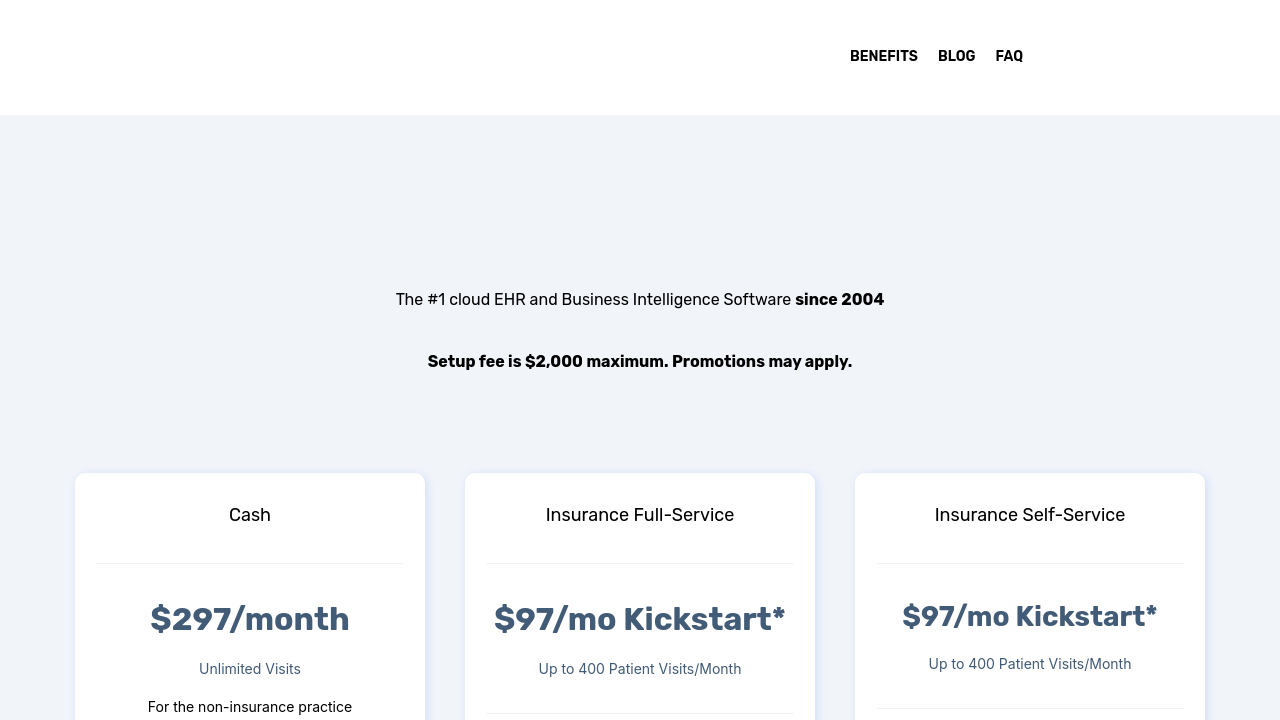1280x720 pixels.
Task: Go to the BLOG page
Action: coord(956,56)
